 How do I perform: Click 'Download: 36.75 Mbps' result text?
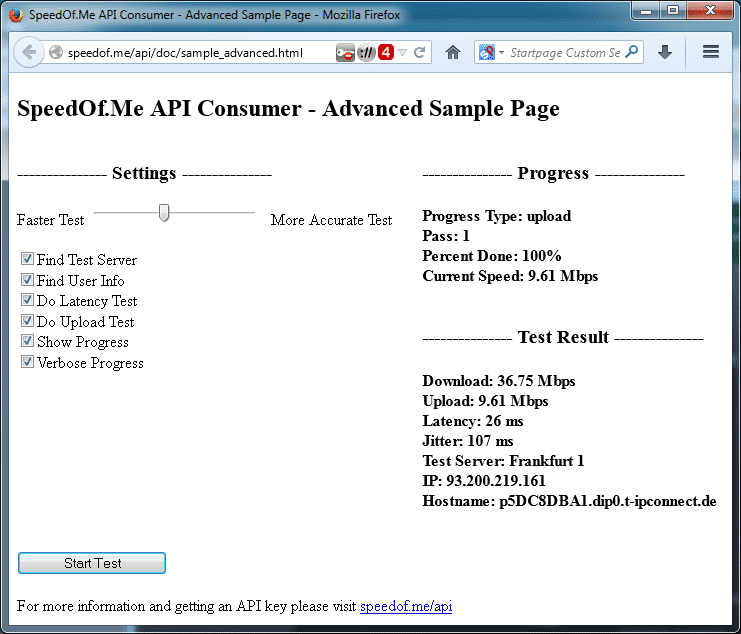pyautogui.click(x=499, y=381)
